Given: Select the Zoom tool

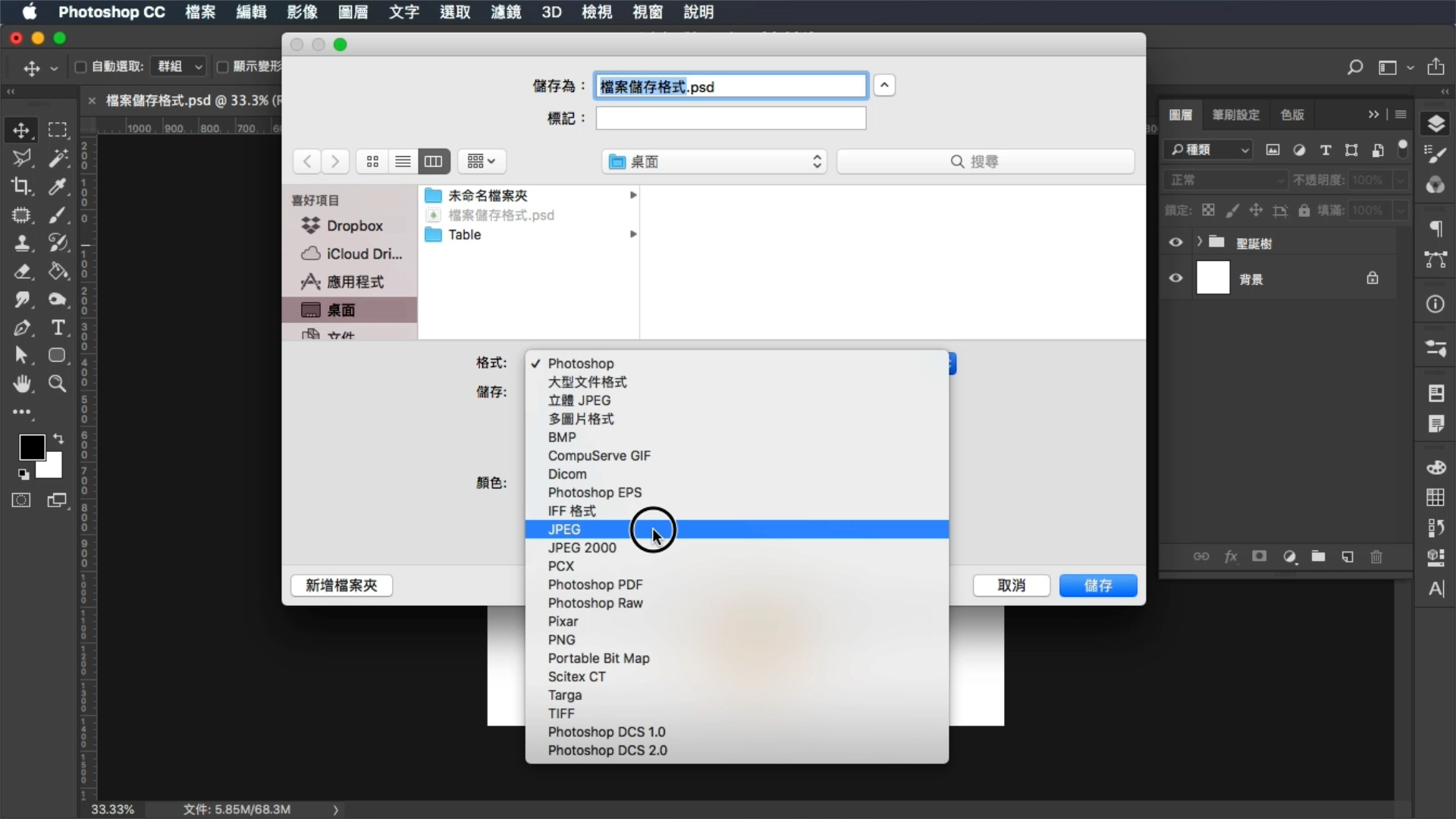Looking at the screenshot, I should click(58, 384).
